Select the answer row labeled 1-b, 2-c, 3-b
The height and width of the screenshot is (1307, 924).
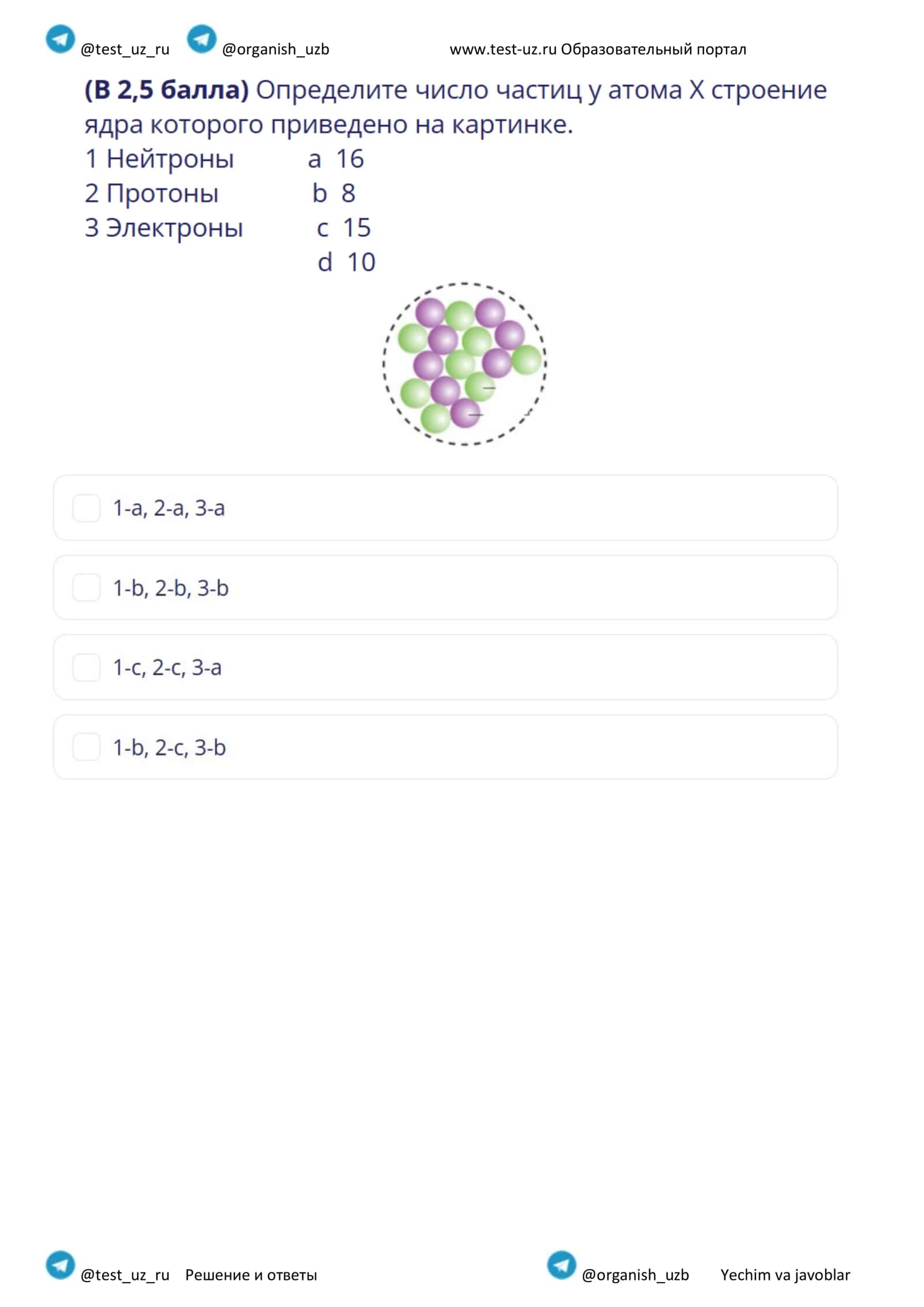445,747
